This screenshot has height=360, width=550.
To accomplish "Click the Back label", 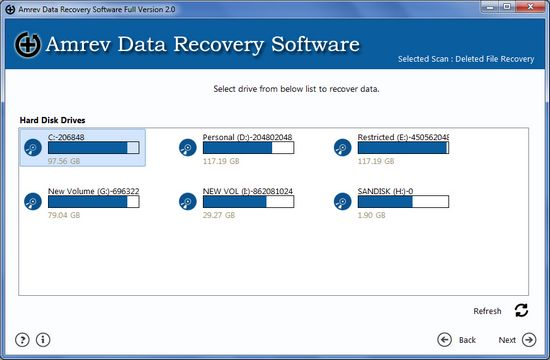I will pos(467,340).
